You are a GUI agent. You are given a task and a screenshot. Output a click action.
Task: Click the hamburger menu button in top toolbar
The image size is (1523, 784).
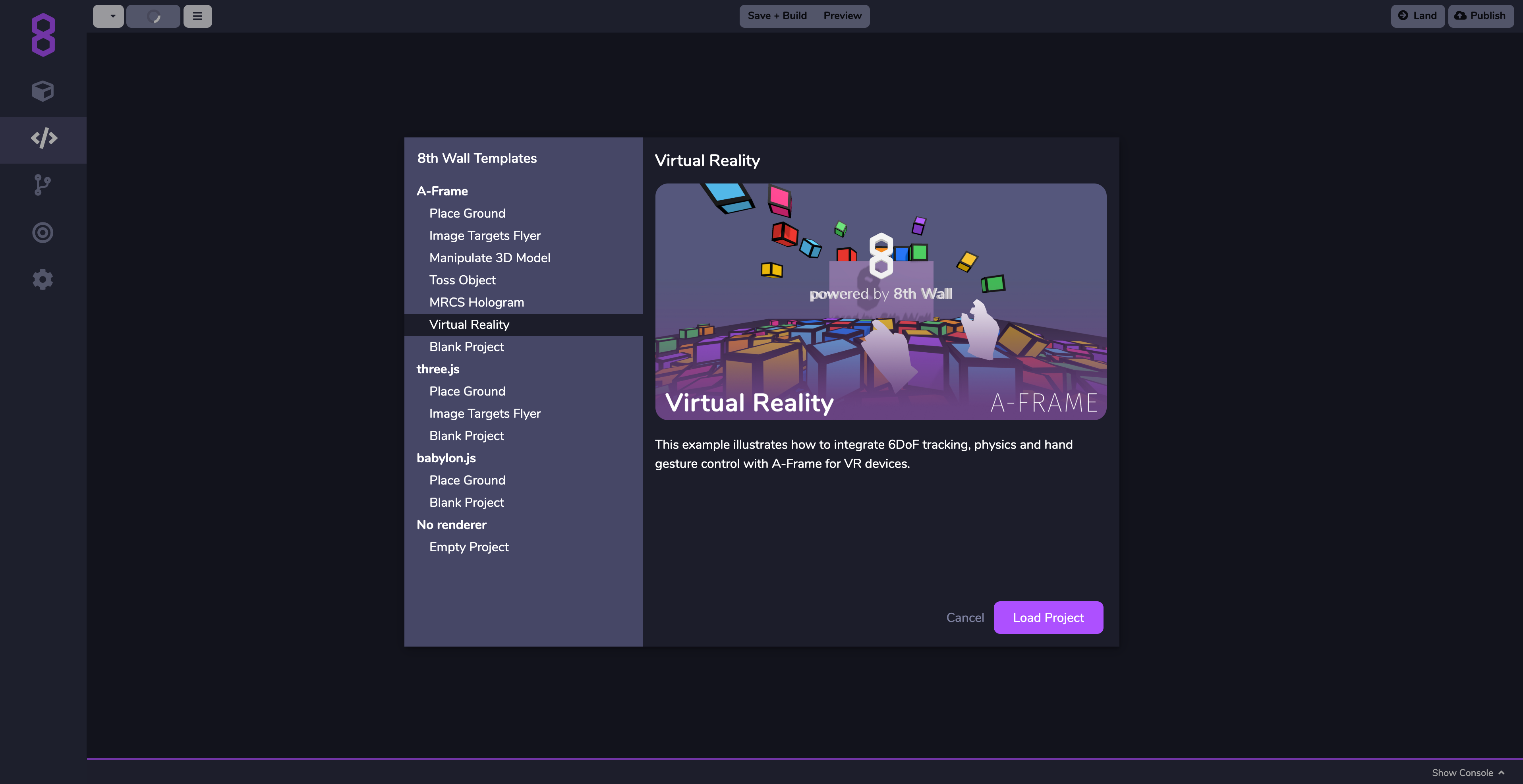click(197, 16)
